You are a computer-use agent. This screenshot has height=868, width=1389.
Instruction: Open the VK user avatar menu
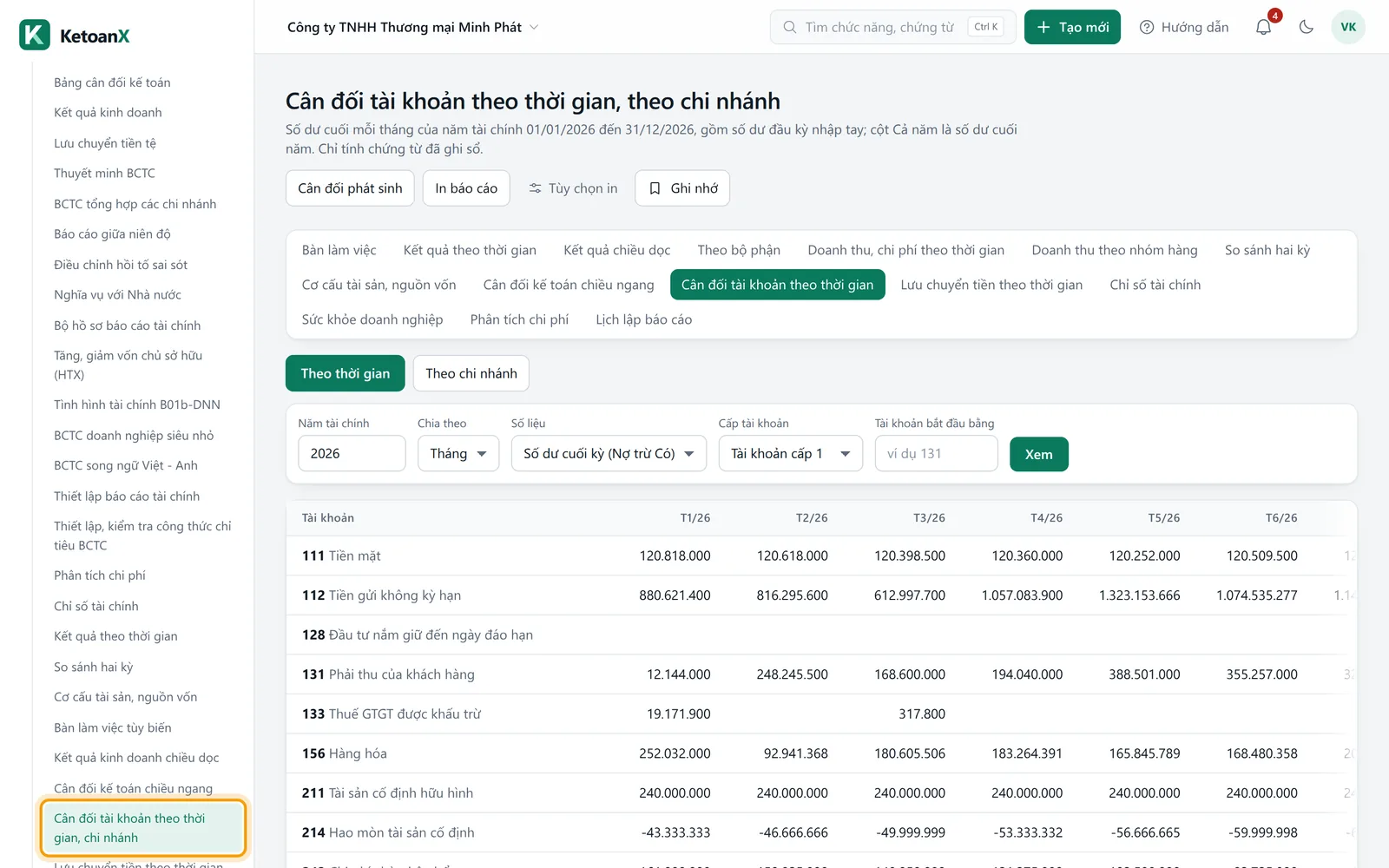pos(1348,27)
